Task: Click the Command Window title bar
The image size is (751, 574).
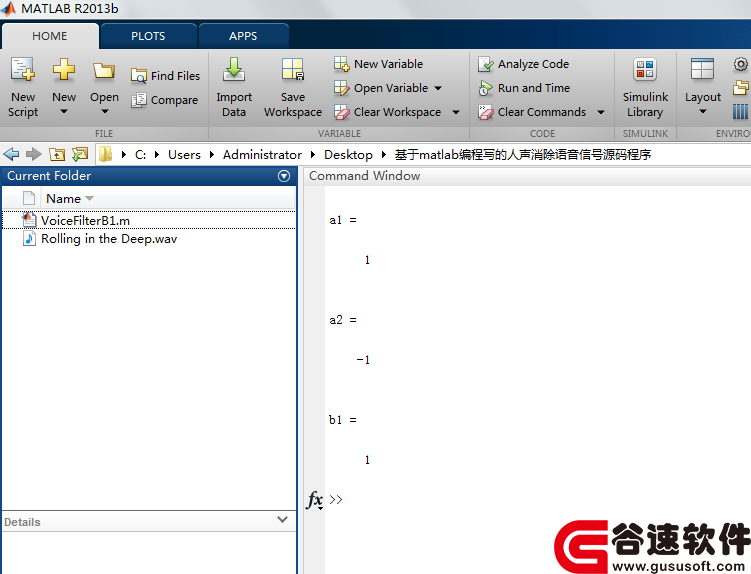Action: 527,176
